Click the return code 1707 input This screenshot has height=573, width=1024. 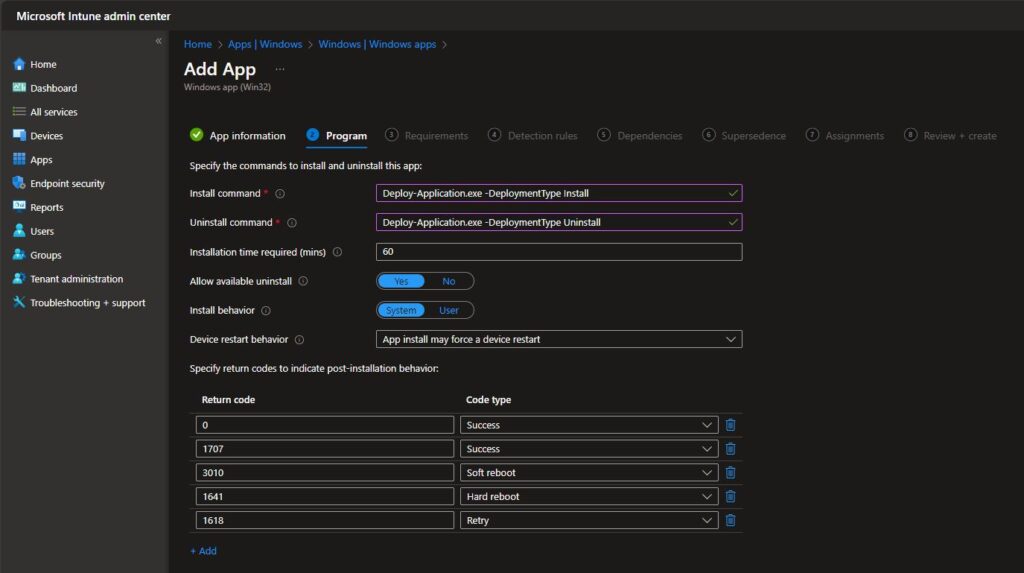[325, 449]
